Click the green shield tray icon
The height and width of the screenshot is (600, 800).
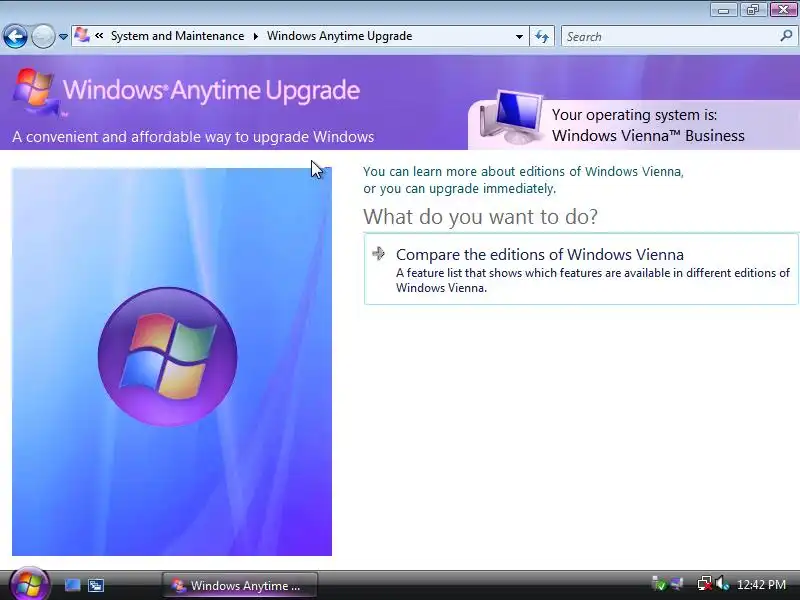pos(659,584)
